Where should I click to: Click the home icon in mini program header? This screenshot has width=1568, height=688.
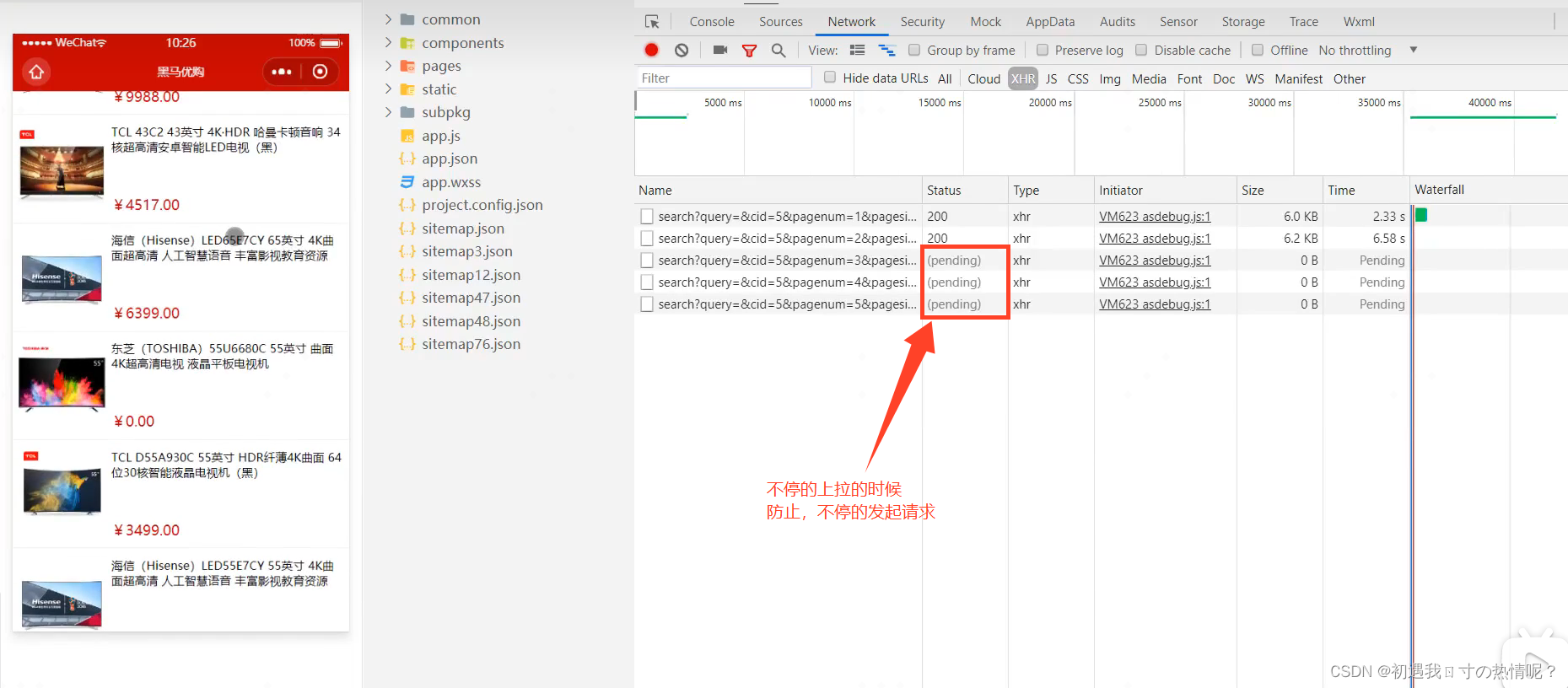tap(36, 72)
